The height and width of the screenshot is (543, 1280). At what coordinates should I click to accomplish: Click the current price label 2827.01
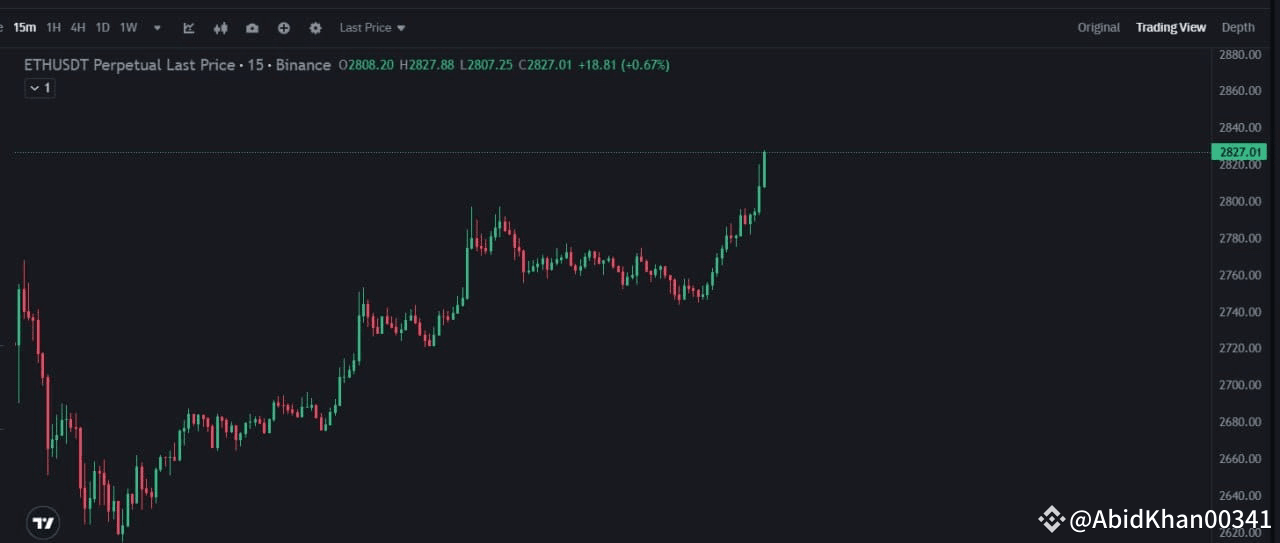tap(1239, 152)
